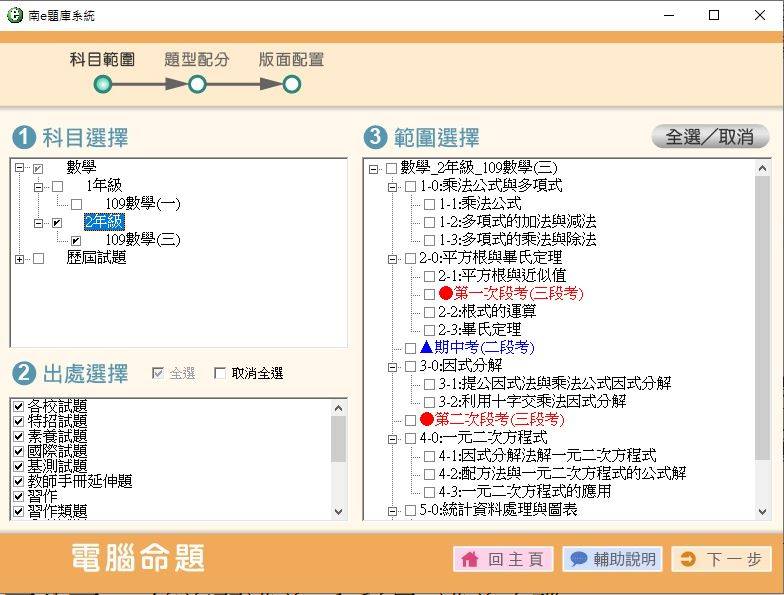Tick the 取消全選 checkbox
This screenshot has height=595, width=784.
point(219,373)
